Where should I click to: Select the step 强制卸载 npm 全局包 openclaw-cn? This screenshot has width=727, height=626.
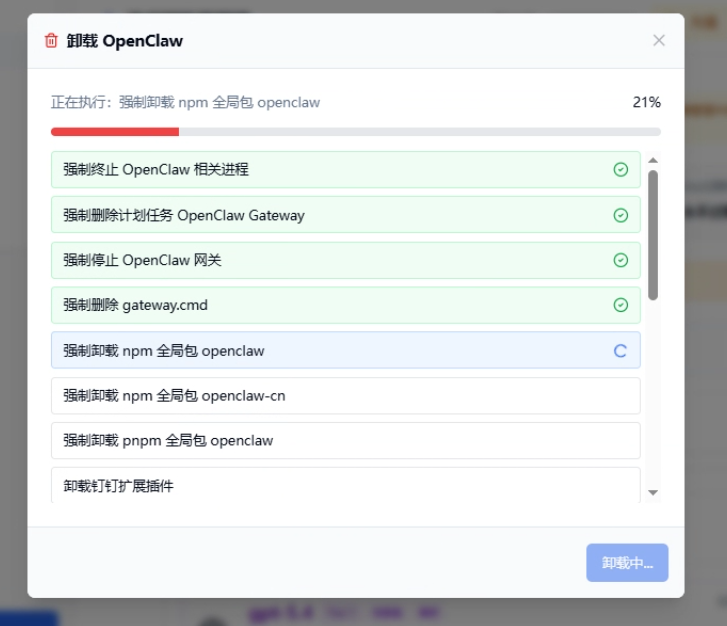pos(345,396)
